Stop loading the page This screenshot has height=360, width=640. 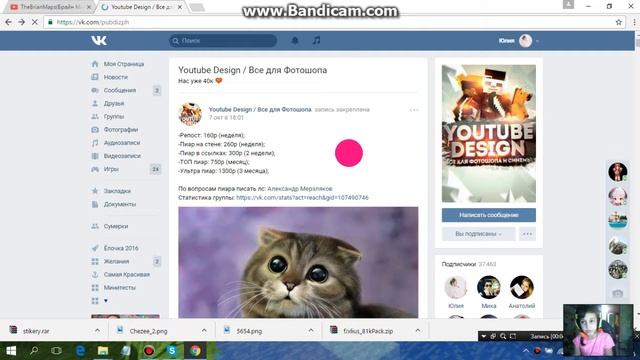[35, 22]
